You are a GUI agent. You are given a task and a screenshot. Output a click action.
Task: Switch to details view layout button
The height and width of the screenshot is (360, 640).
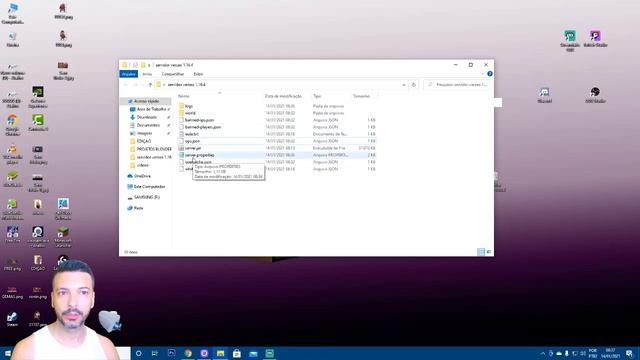481,252
